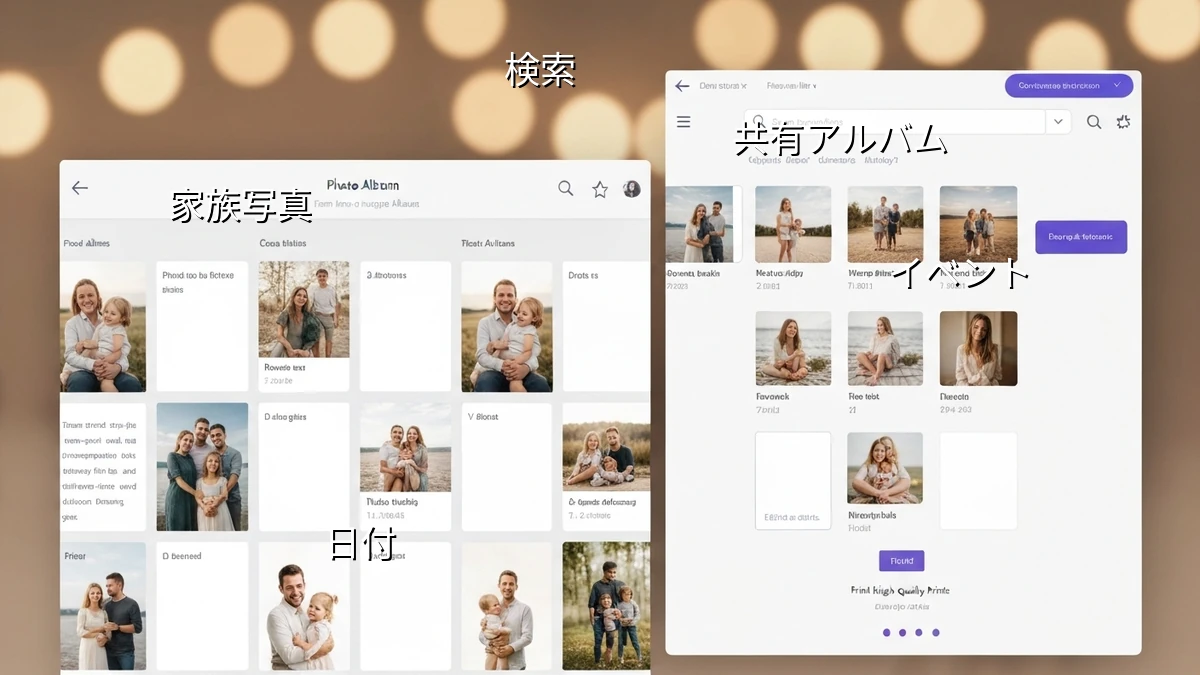1200x675 pixels.
Task: Open the hamburger menu in the right window
Action: (x=684, y=122)
